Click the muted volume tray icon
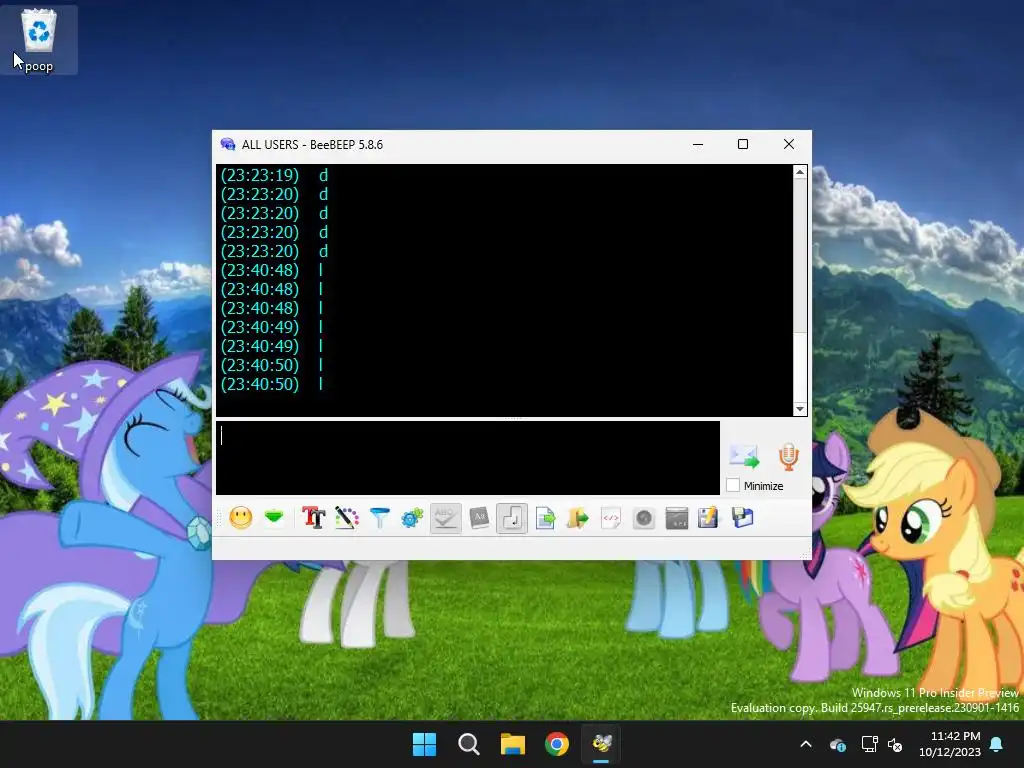This screenshot has width=1024, height=768. (895, 744)
